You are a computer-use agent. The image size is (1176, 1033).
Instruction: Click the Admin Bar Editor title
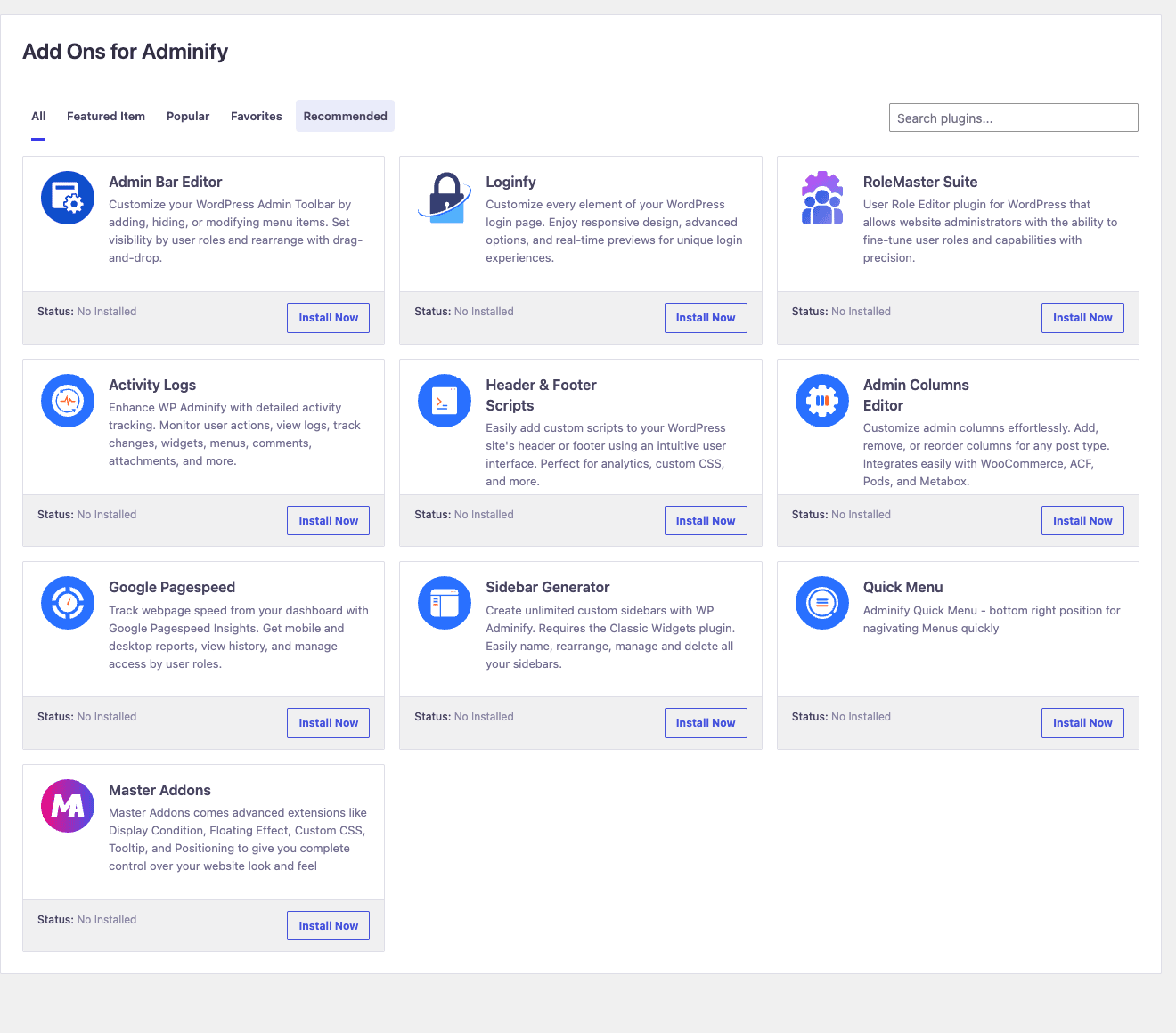coord(166,182)
